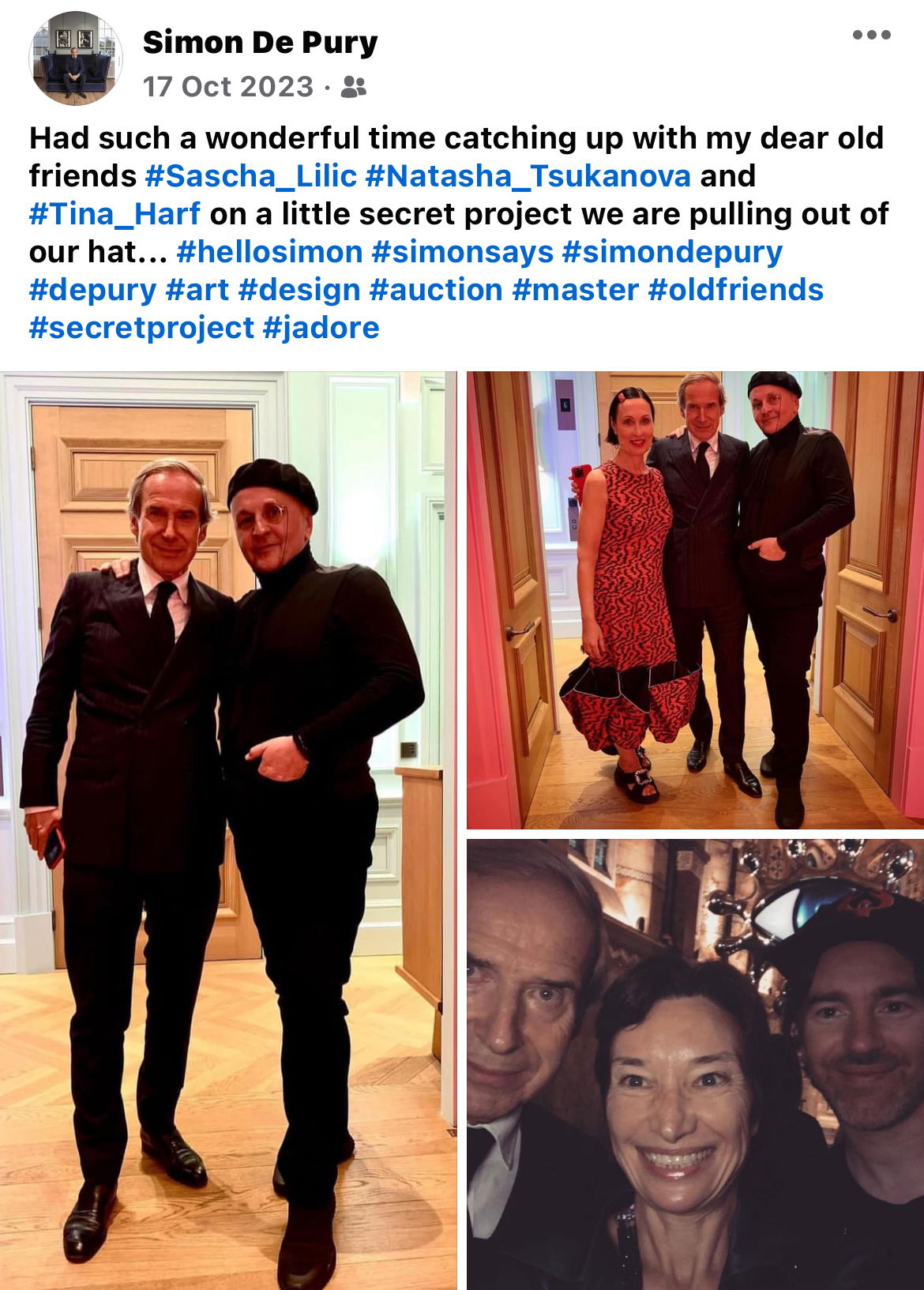This screenshot has height=1290, width=924.
Task: Open the three-dots post options menu
Action: click(872, 35)
